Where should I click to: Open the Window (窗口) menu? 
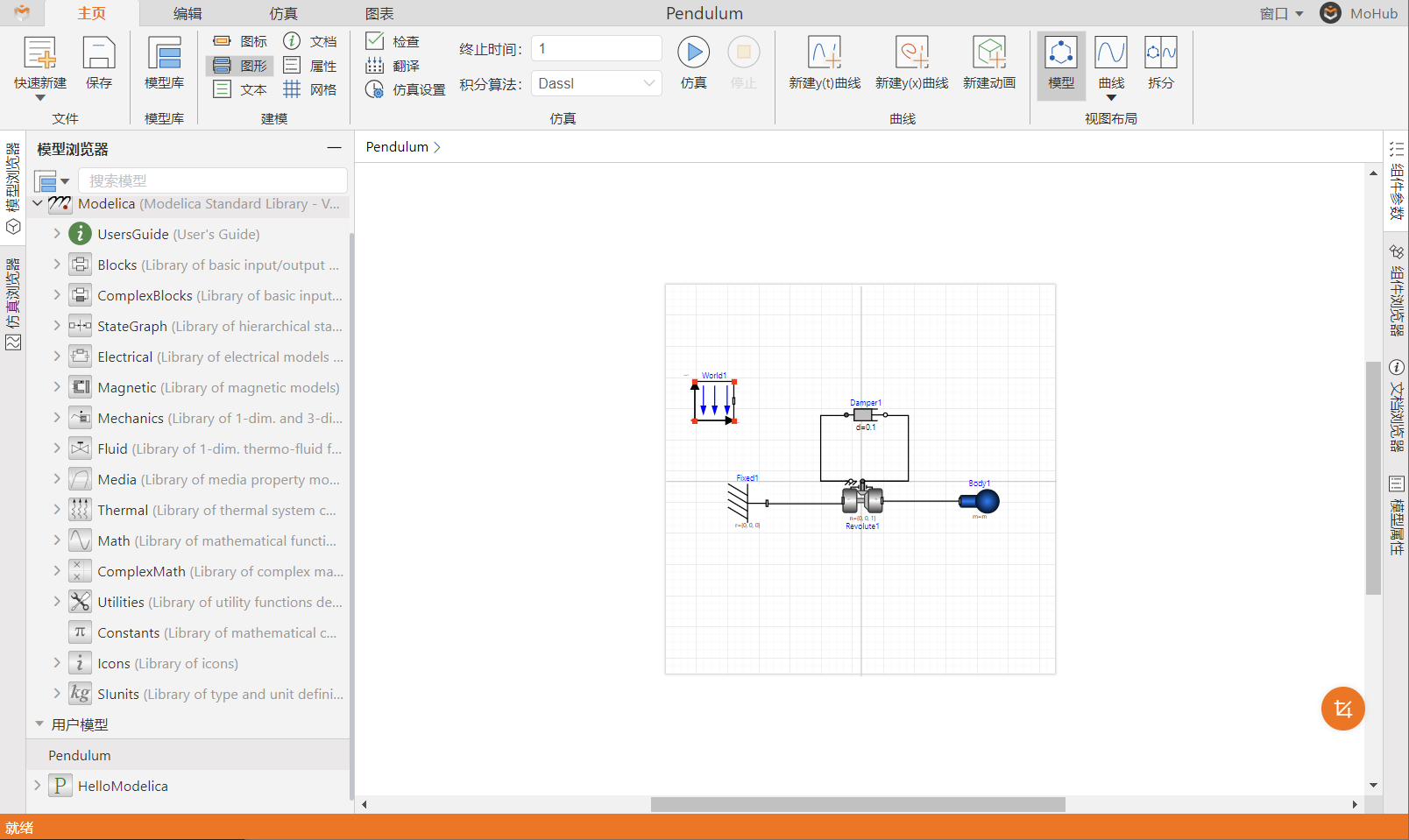[x=1282, y=13]
